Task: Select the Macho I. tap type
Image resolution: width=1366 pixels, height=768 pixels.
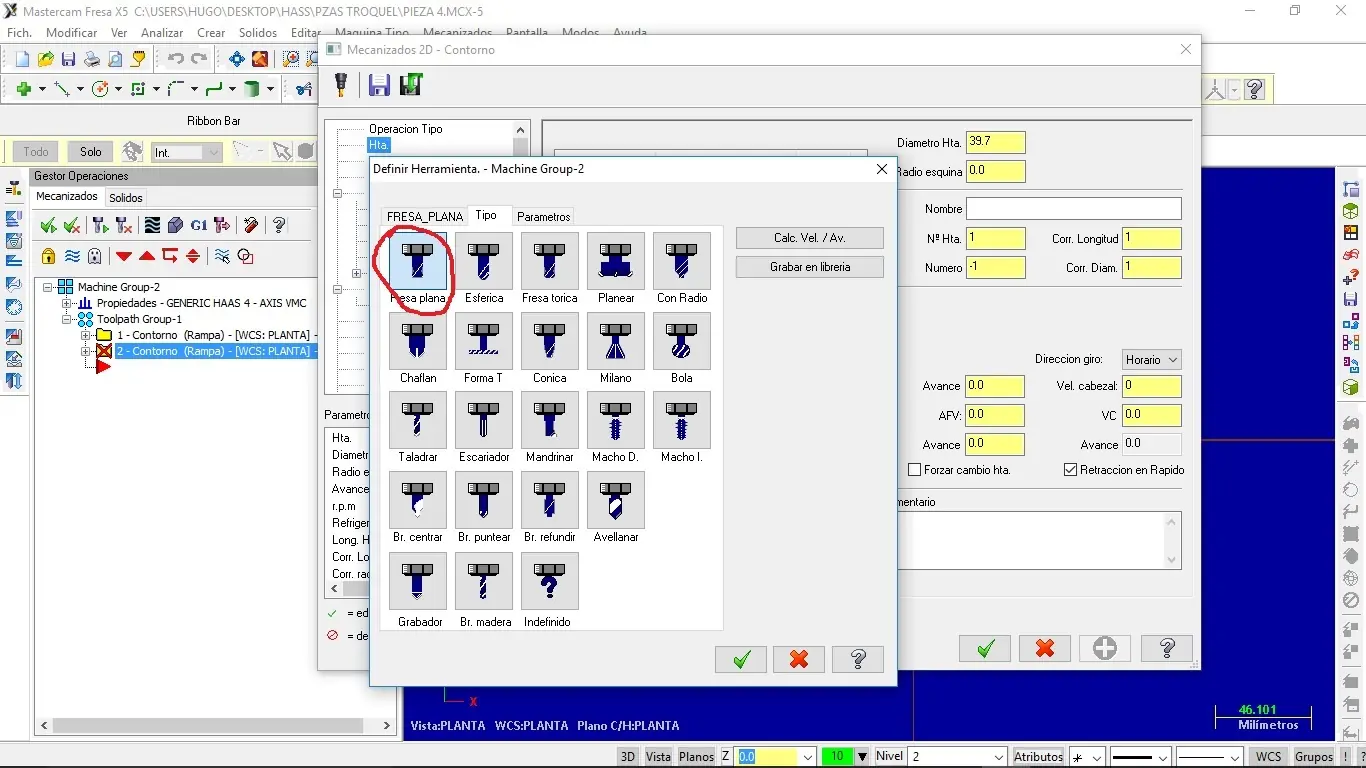Action: point(682,420)
